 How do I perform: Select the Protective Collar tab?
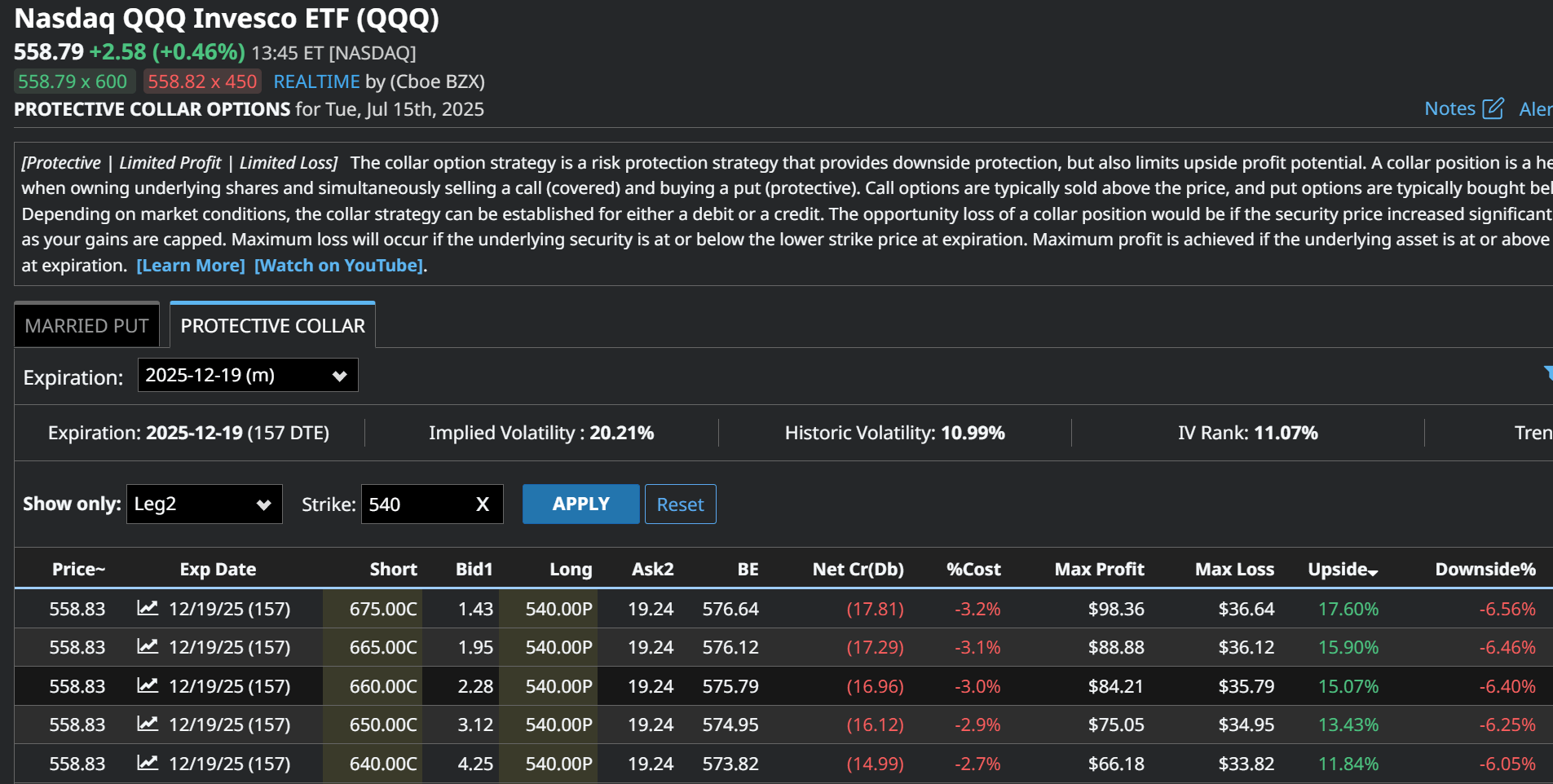coord(272,326)
